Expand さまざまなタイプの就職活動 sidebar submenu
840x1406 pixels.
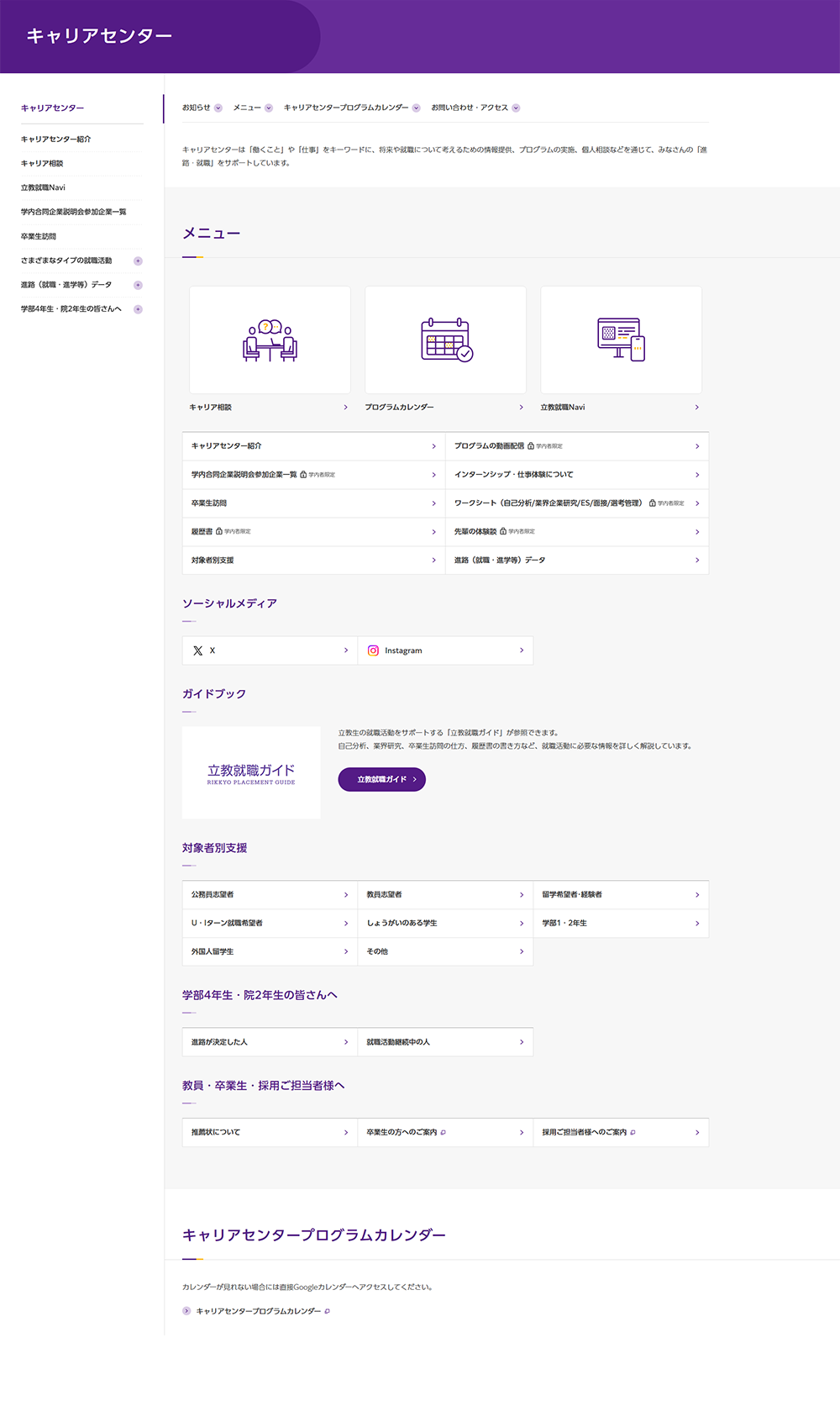[x=138, y=261]
